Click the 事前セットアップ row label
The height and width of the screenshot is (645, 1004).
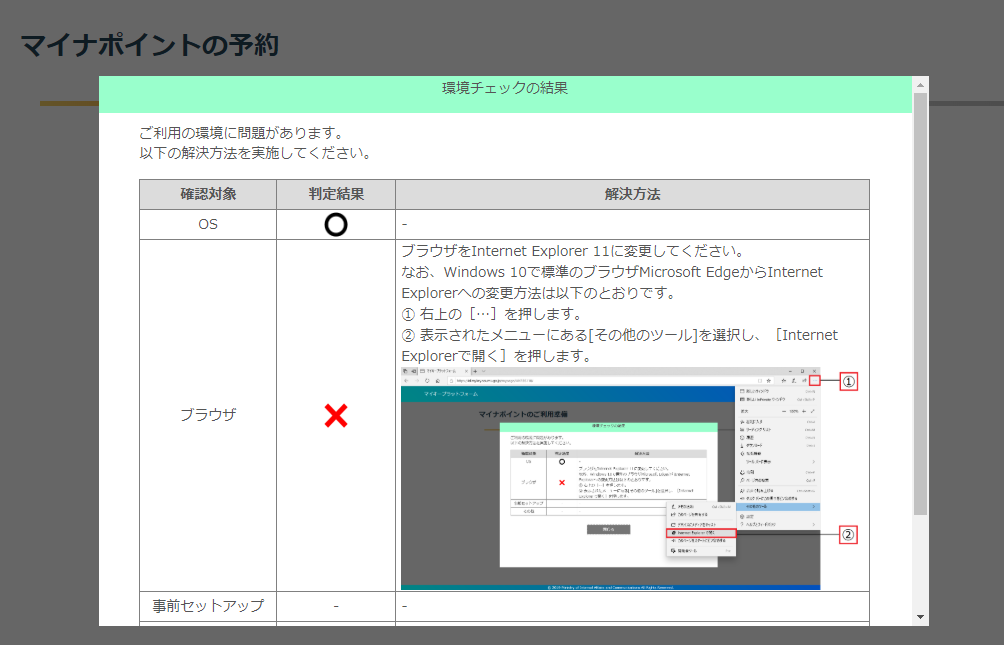tap(208, 605)
